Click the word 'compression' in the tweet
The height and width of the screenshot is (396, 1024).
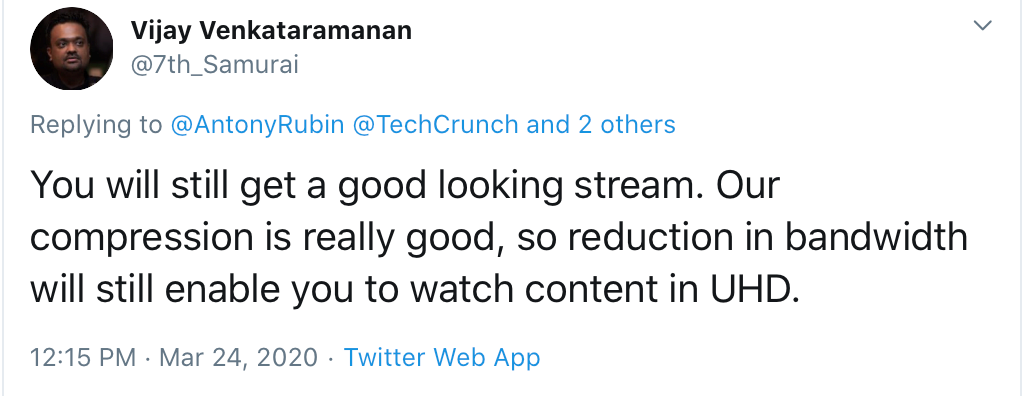(x=141, y=239)
